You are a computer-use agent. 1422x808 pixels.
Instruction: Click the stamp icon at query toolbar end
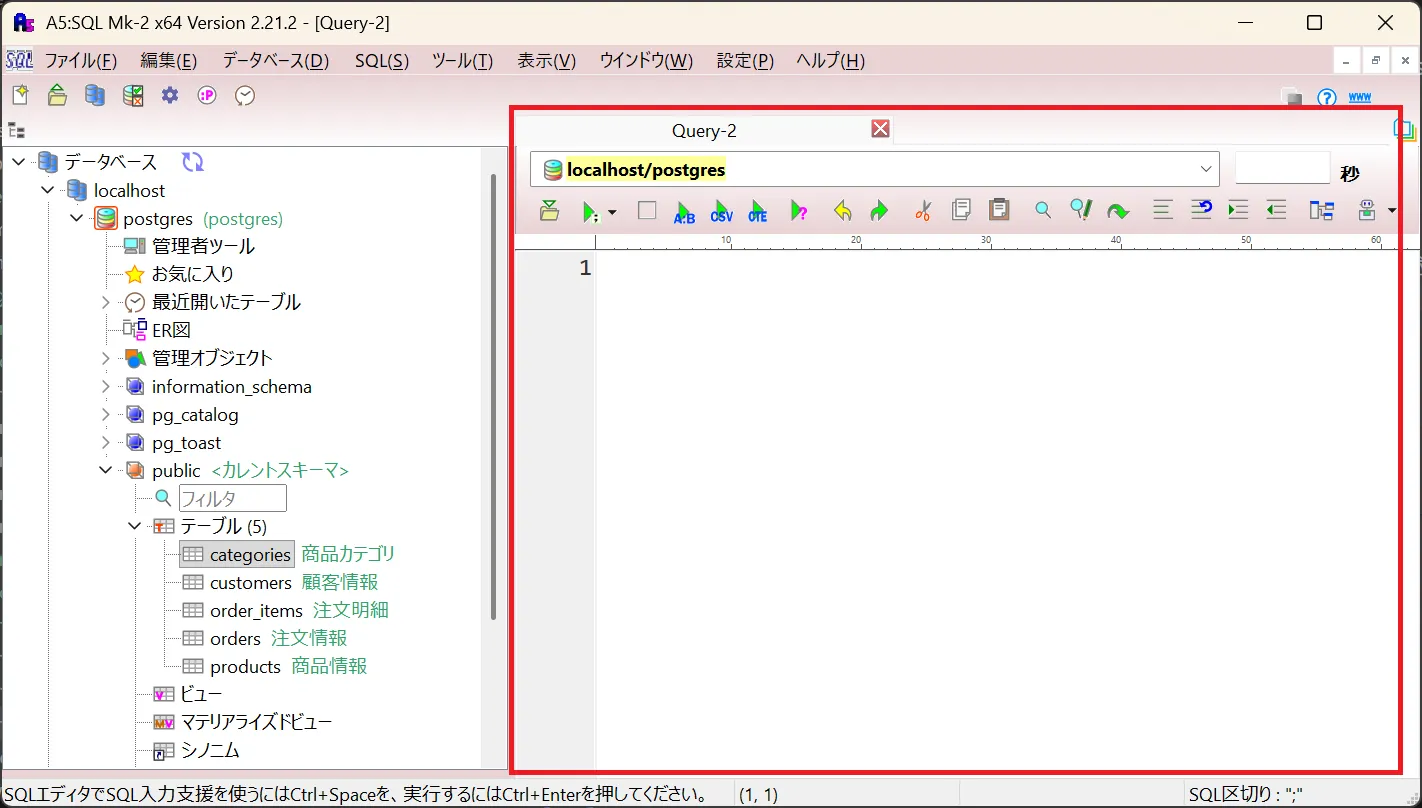click(x=1368, y=210)
